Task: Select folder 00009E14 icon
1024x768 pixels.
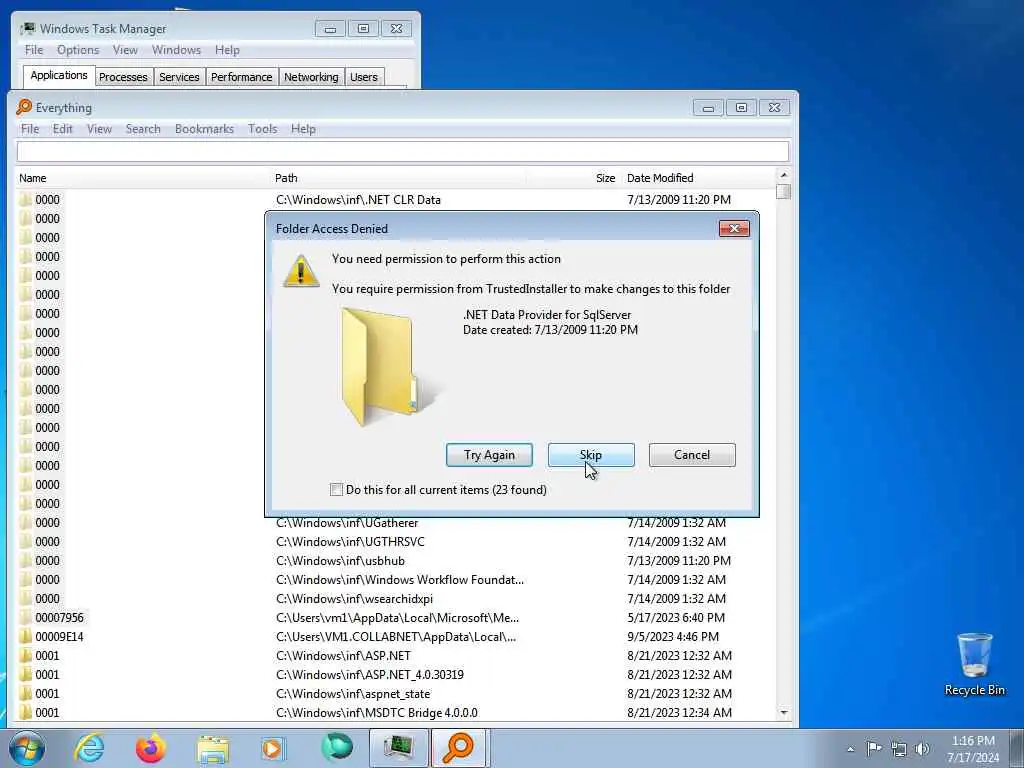Action: point(25,636)
